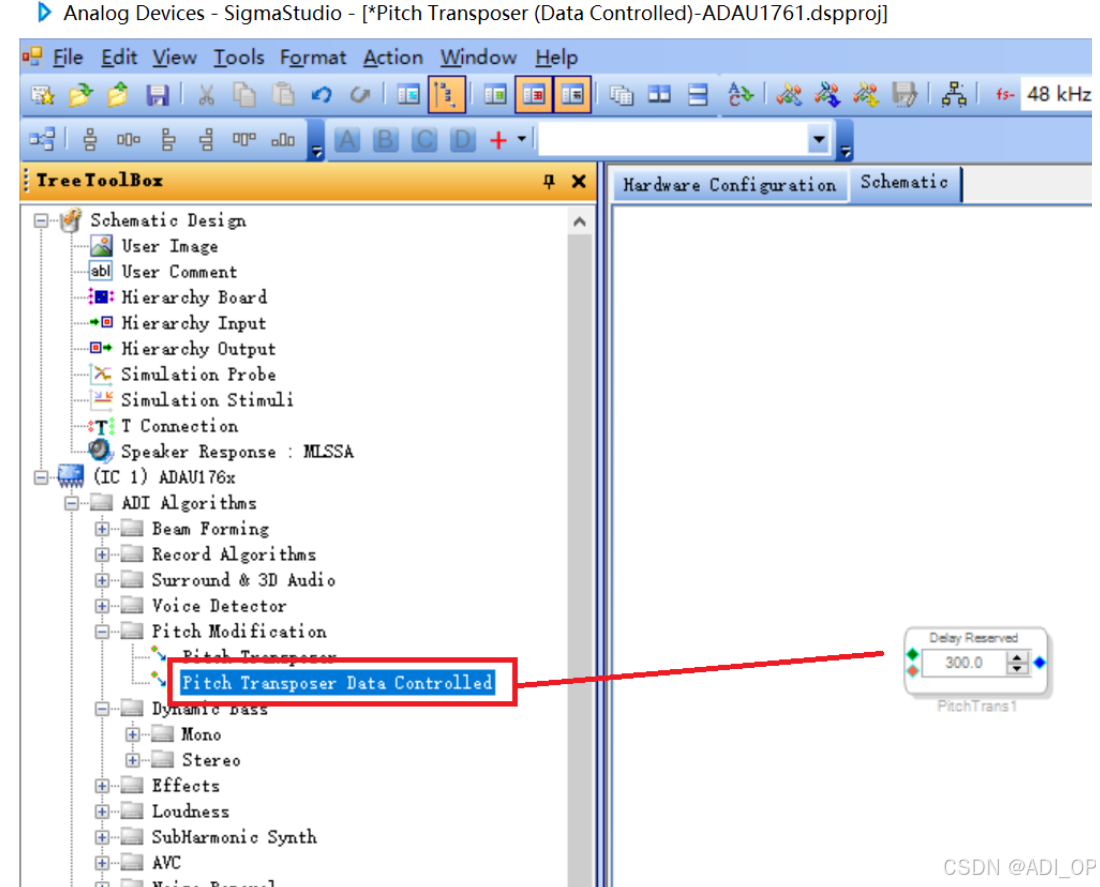Screen dimensions: 1100x887
Task: Pin the TreeToolBox panel
Action: (549, 182)
